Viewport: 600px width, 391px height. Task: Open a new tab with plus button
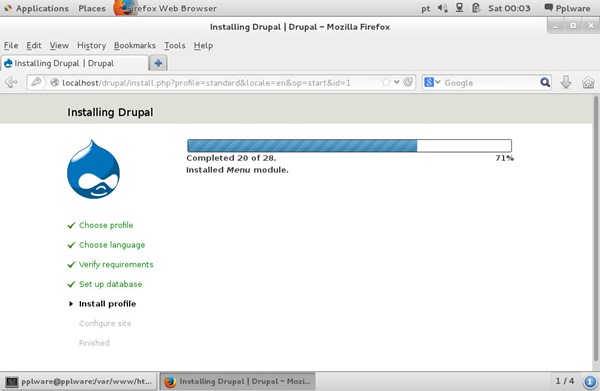(158, 63)
